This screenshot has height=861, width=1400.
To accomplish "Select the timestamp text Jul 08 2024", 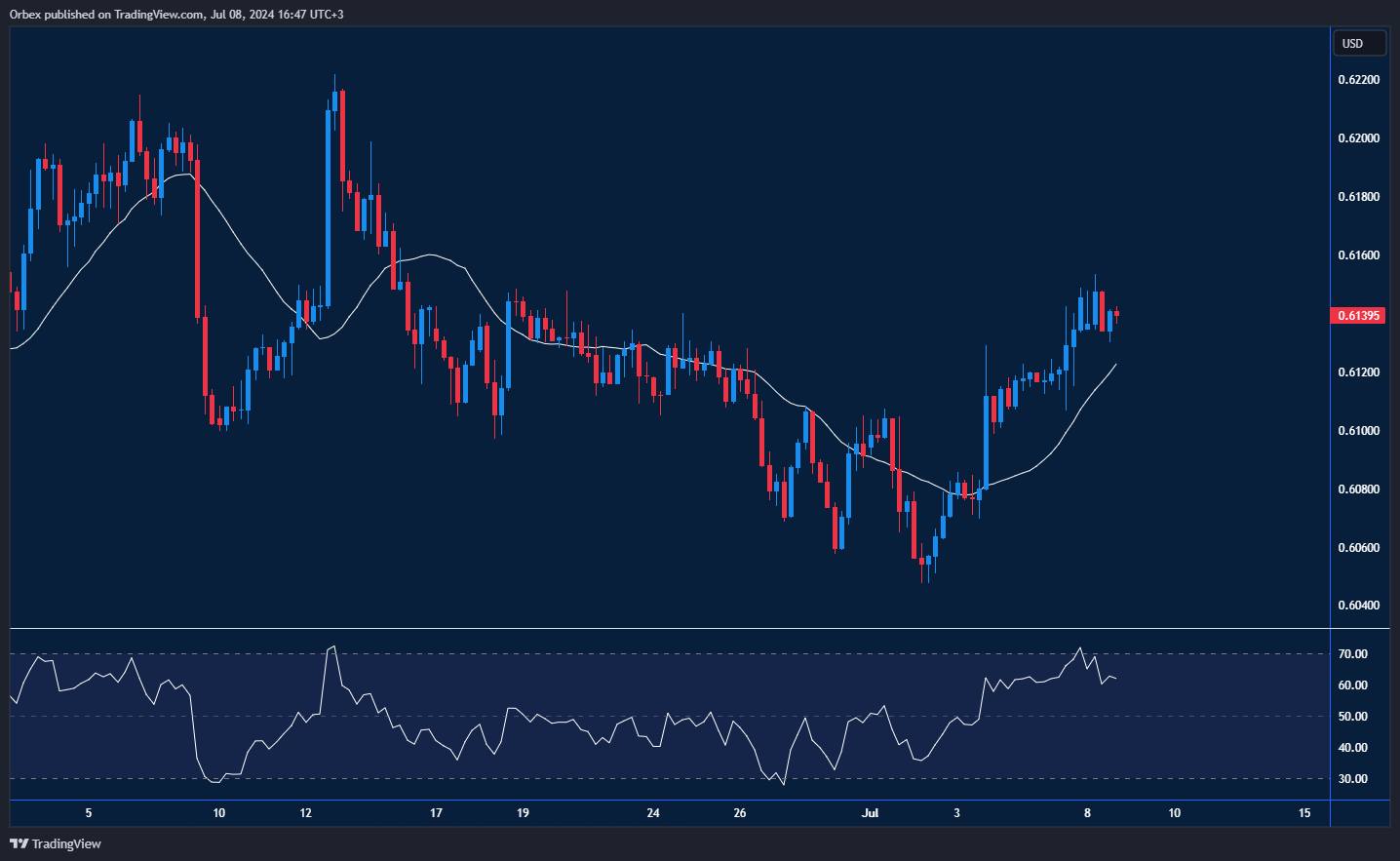I will [242, 15].
